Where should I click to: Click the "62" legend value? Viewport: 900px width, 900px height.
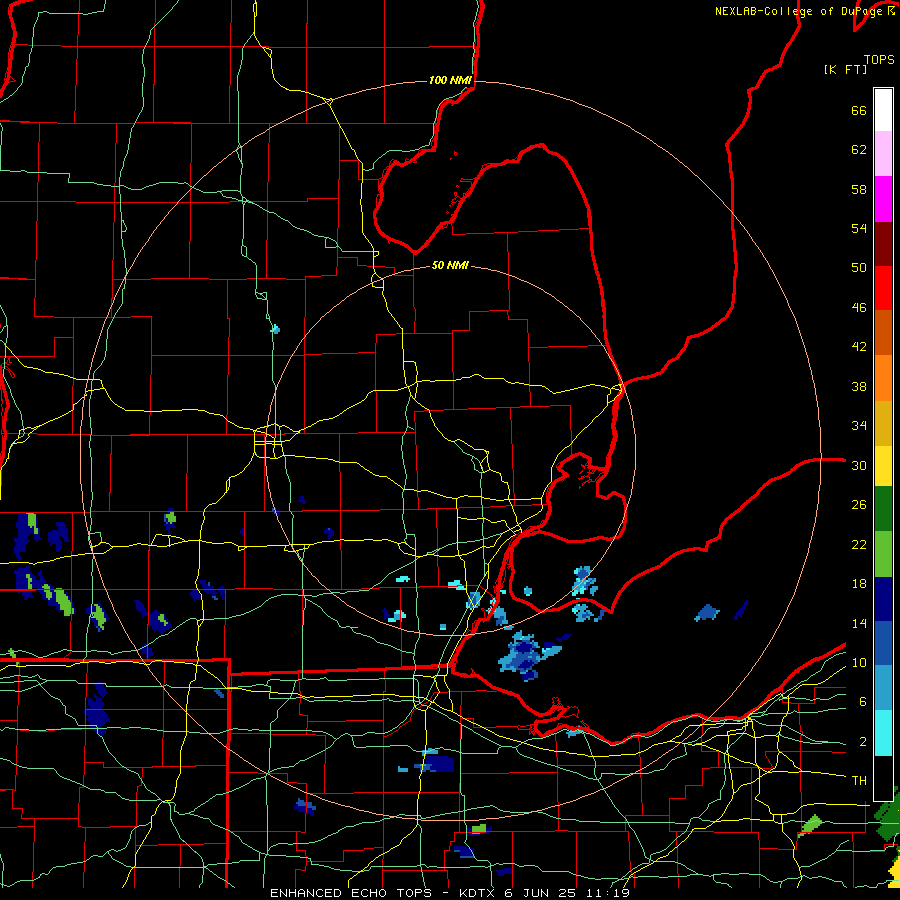(859, 150)
